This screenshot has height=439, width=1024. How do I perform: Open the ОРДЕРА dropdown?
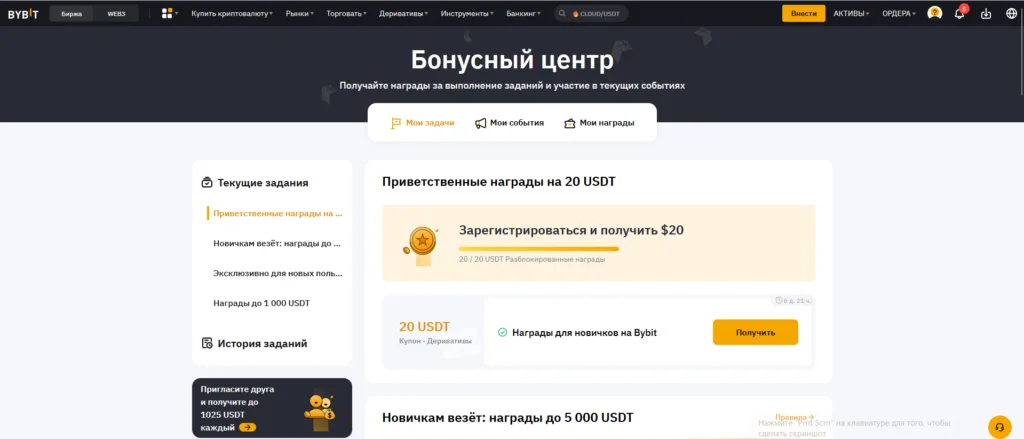pos(899,13)
